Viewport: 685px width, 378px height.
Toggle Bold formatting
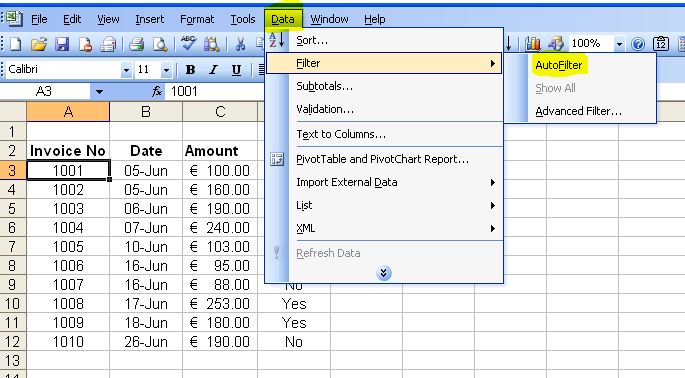(x=190, y=69)
